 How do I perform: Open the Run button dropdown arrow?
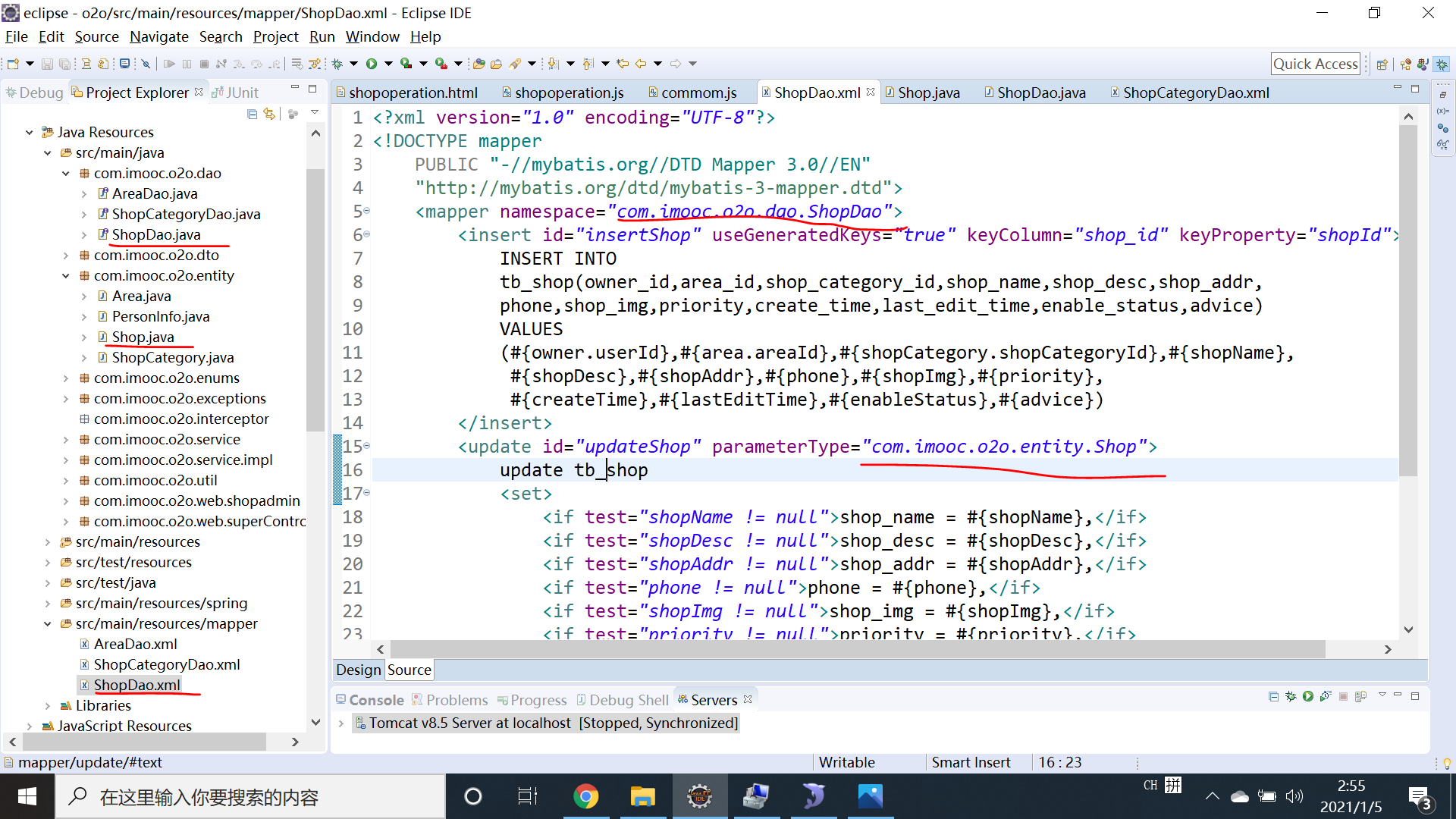tap(388, 64)
